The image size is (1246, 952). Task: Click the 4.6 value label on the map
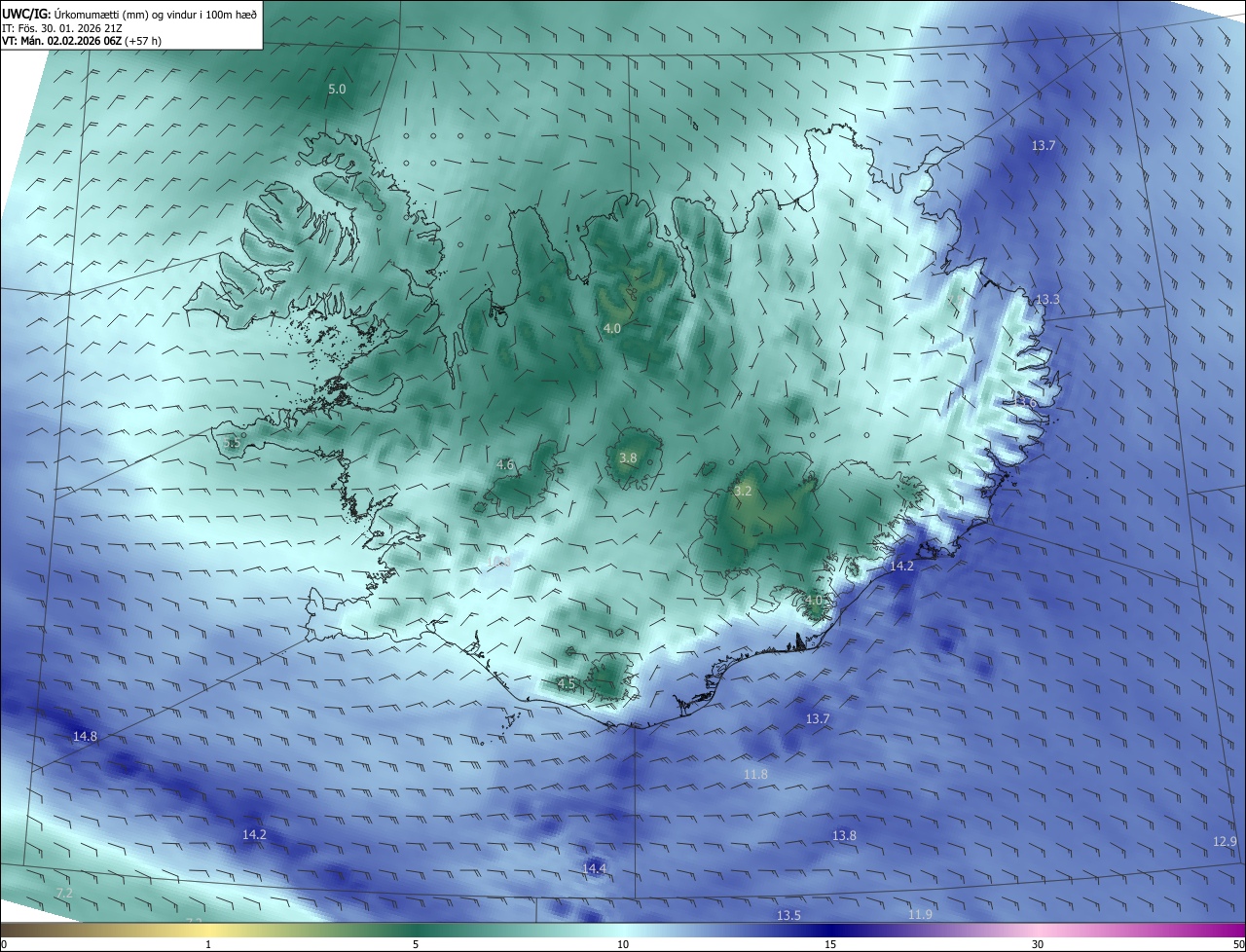505,465
